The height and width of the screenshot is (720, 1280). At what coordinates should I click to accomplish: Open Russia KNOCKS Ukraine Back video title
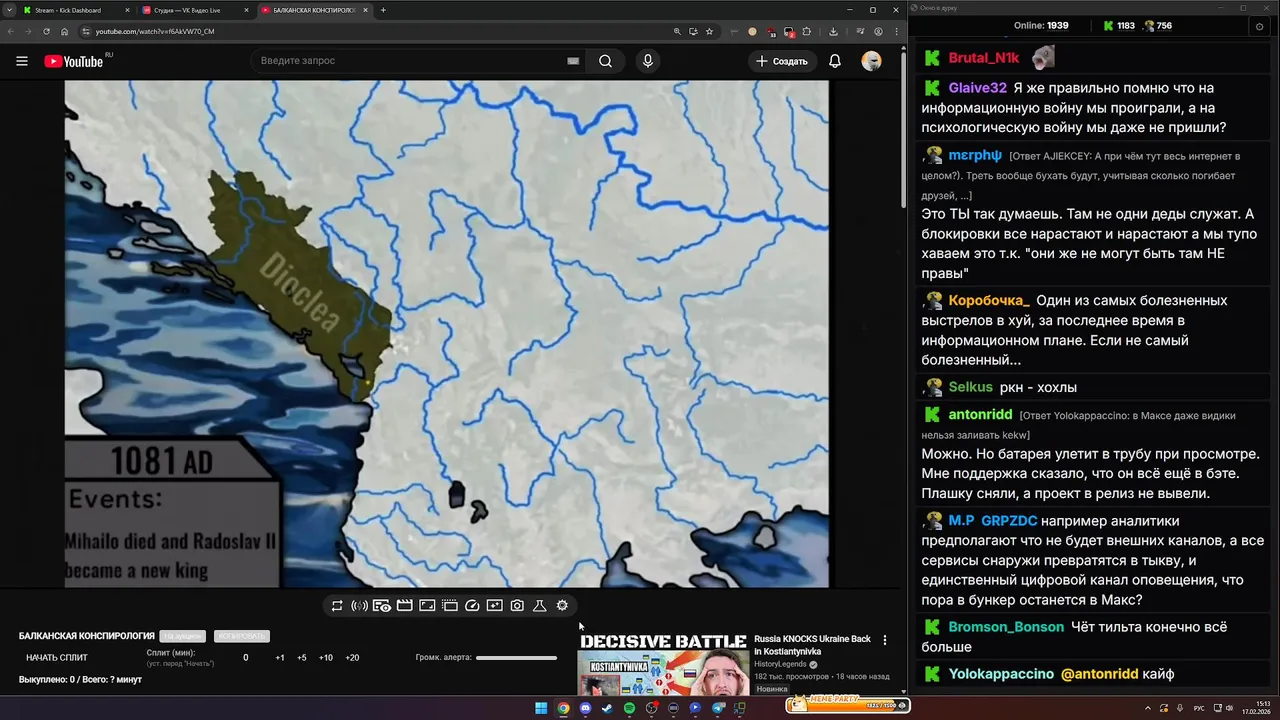pyautogui.click(x=812, y=645)
